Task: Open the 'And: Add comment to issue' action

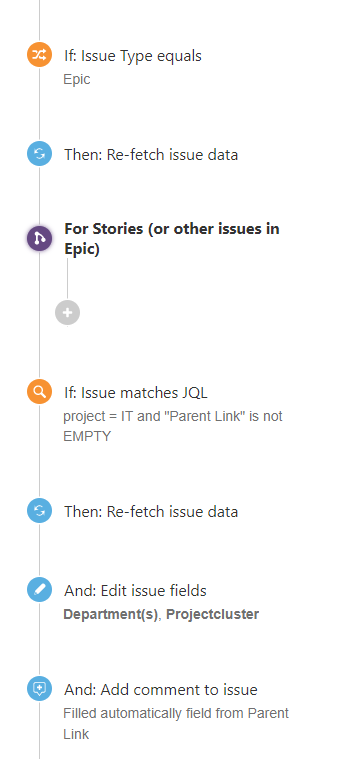Action: point(161,690)
